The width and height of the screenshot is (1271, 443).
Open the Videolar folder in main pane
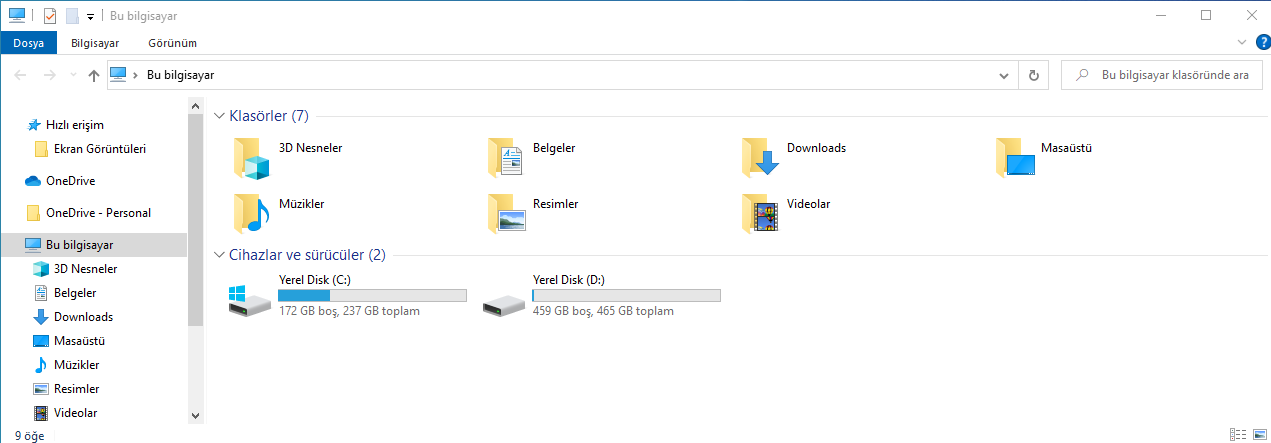tap(786, 213)
